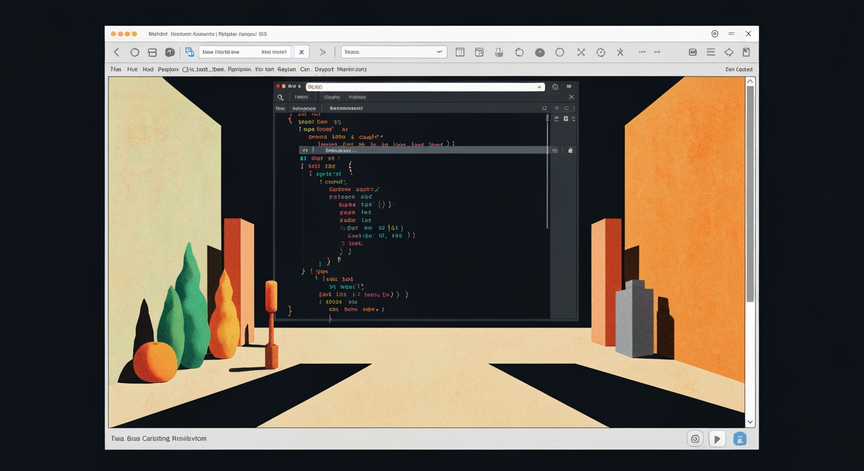Click the circular record button in status bar

coord(695,439)
